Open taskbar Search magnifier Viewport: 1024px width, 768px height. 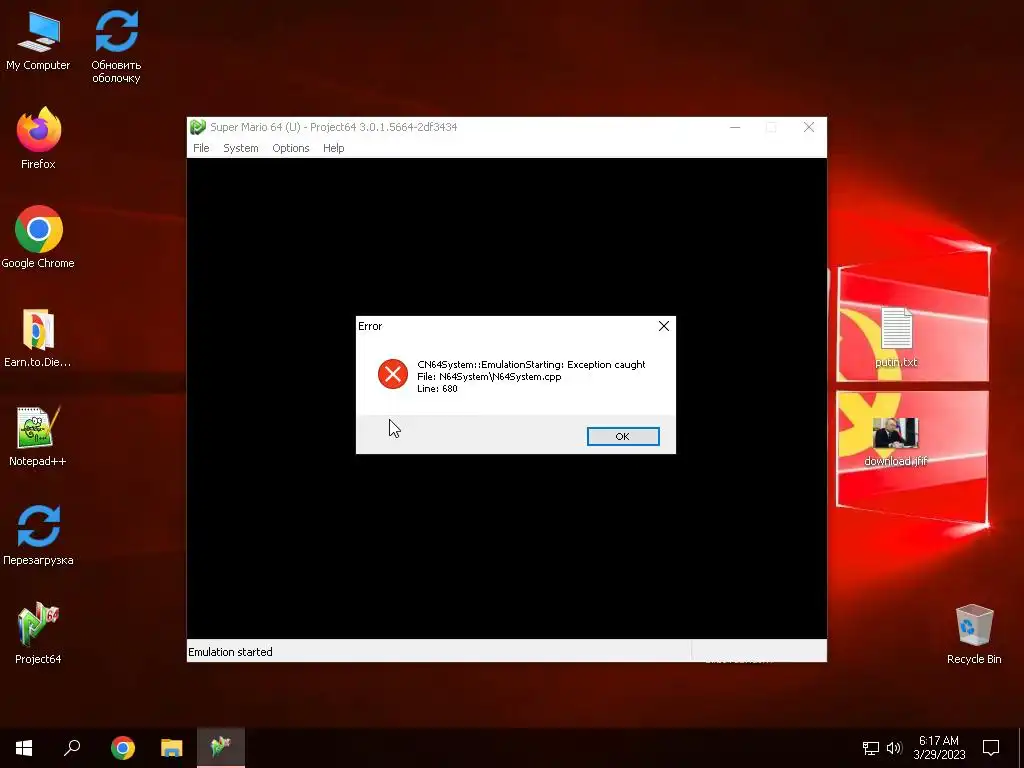(72, 748)
